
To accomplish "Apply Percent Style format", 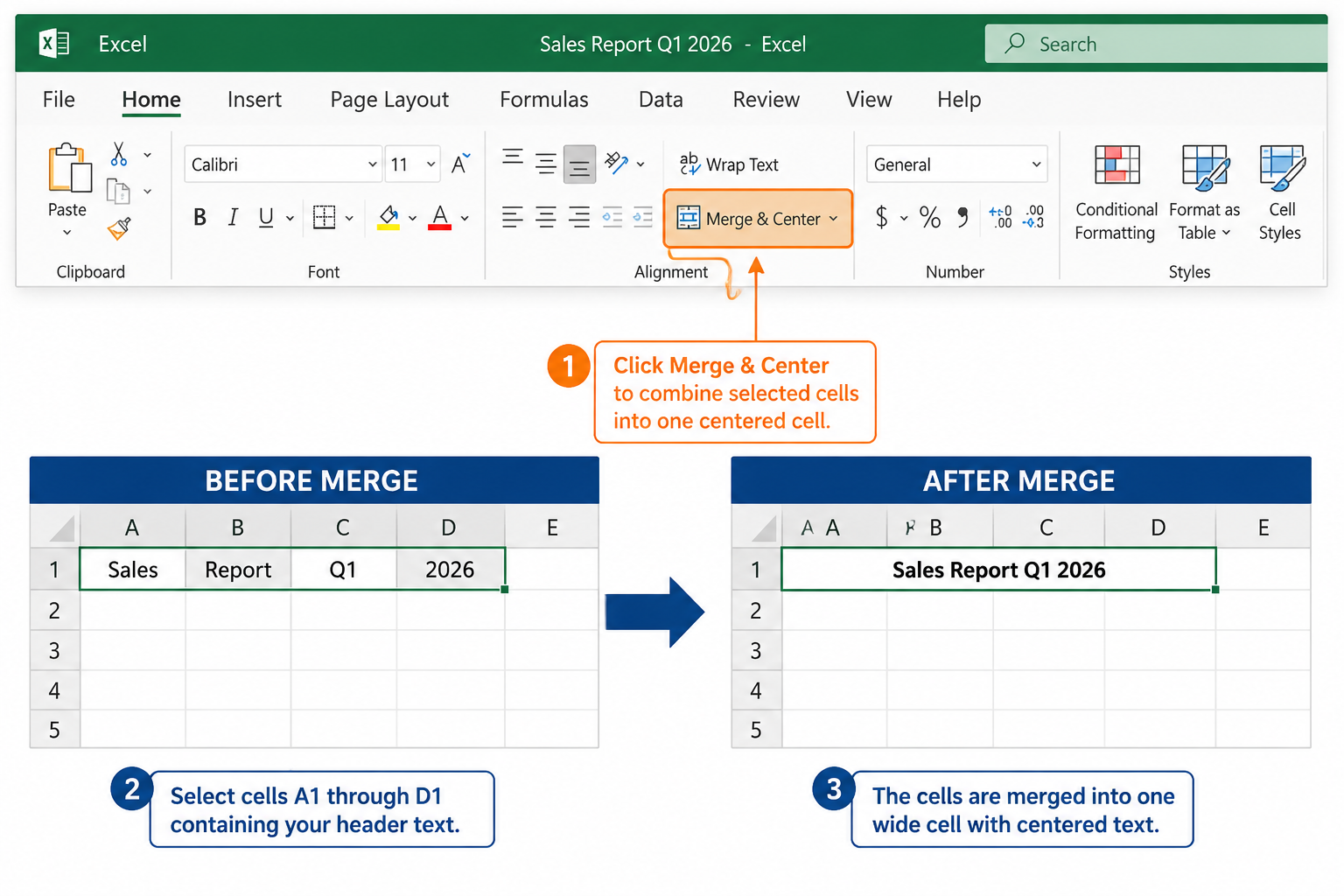I will (x=930, y=217).
